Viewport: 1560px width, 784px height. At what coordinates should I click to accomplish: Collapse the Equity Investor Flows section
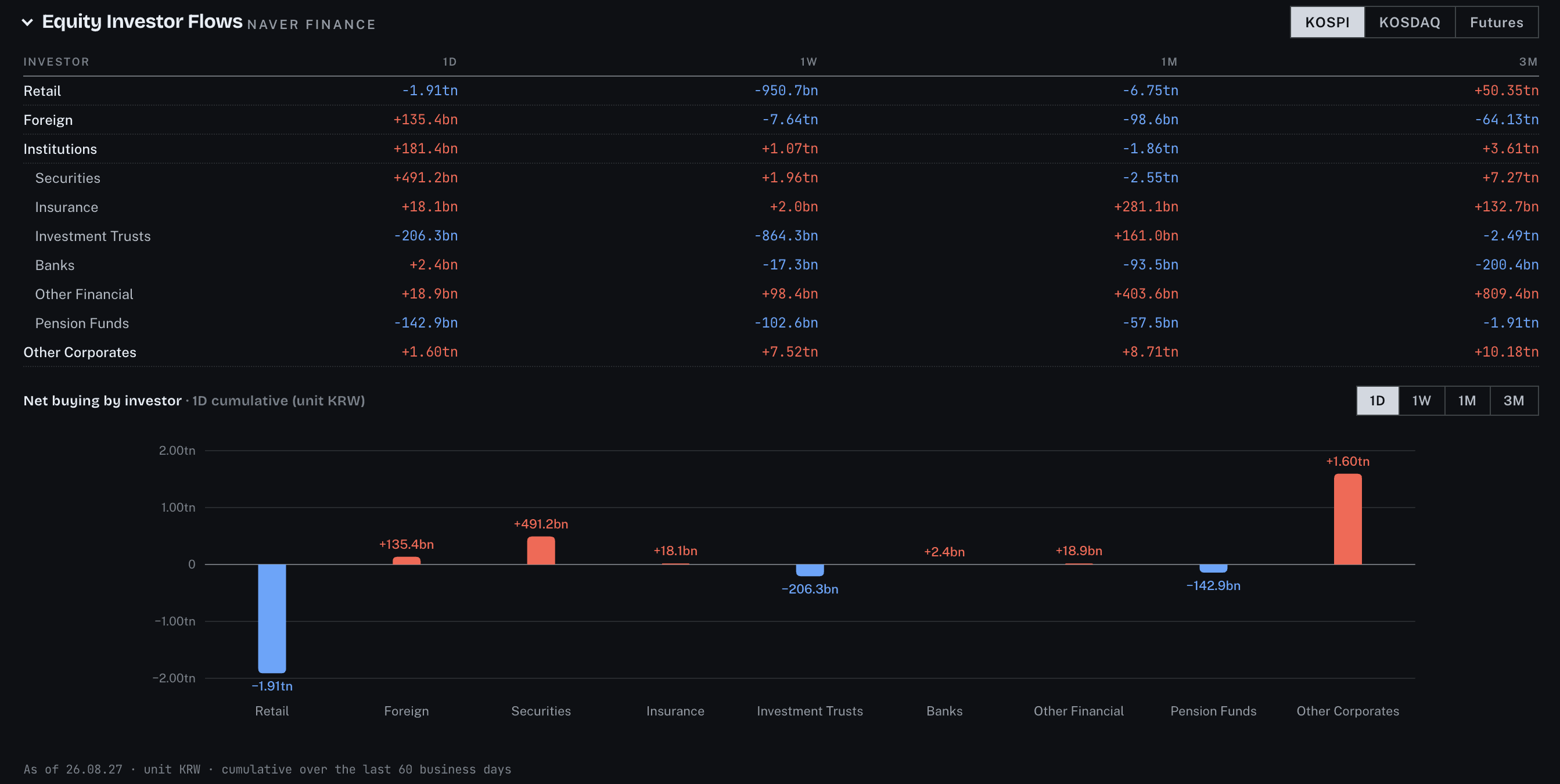pyautogui.click(x=27, y=23)
